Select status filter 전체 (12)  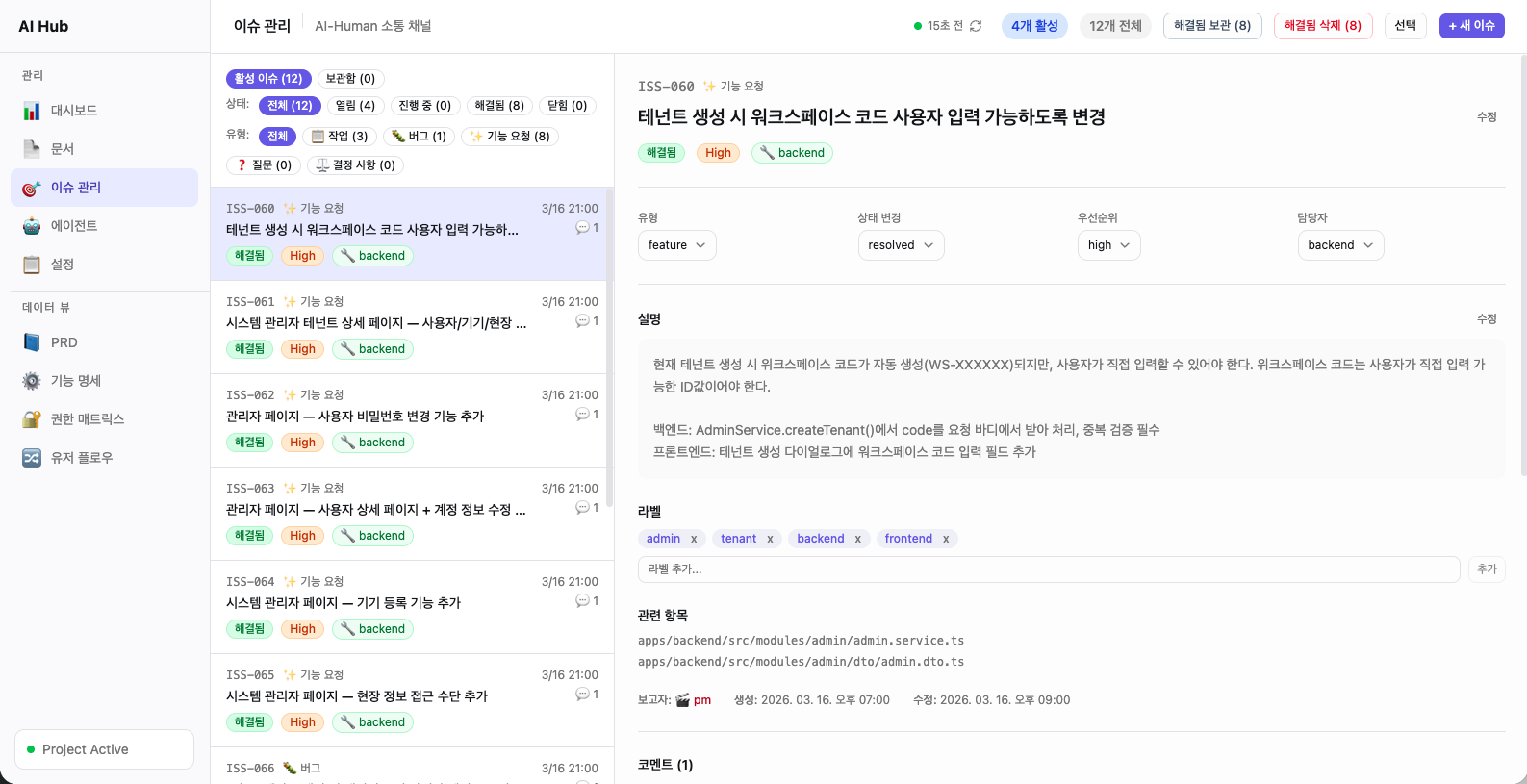(x=290, y=106)
